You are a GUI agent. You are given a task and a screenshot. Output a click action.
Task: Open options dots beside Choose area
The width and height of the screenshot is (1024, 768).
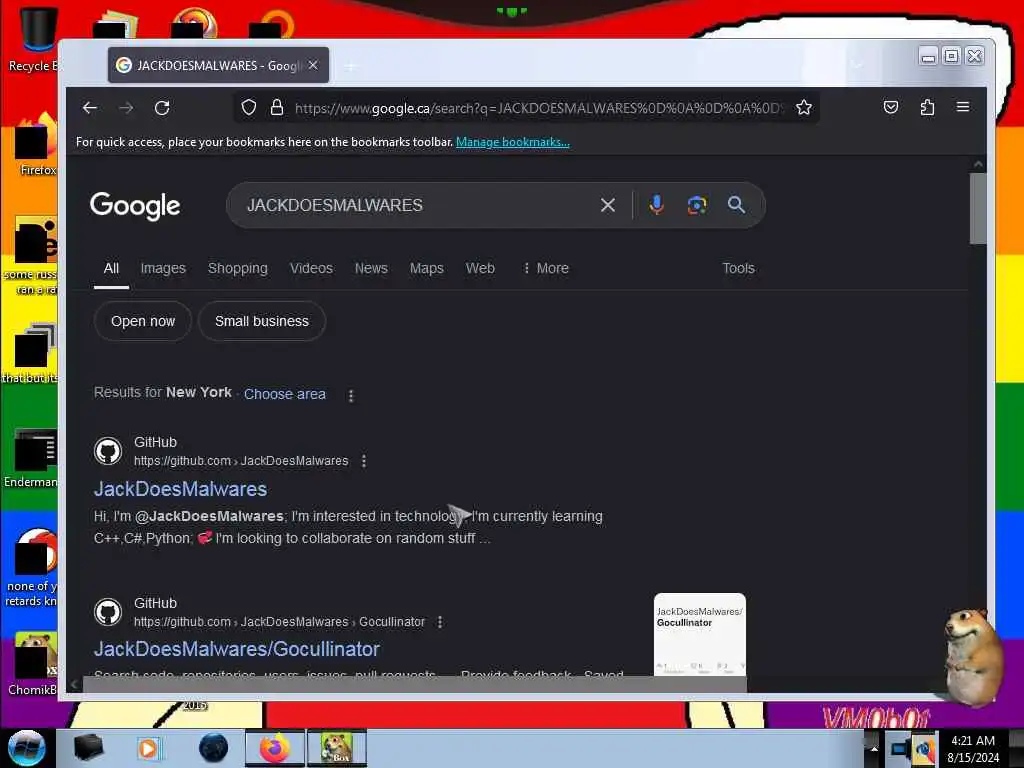pyautogui.click(x=351, y=396)
